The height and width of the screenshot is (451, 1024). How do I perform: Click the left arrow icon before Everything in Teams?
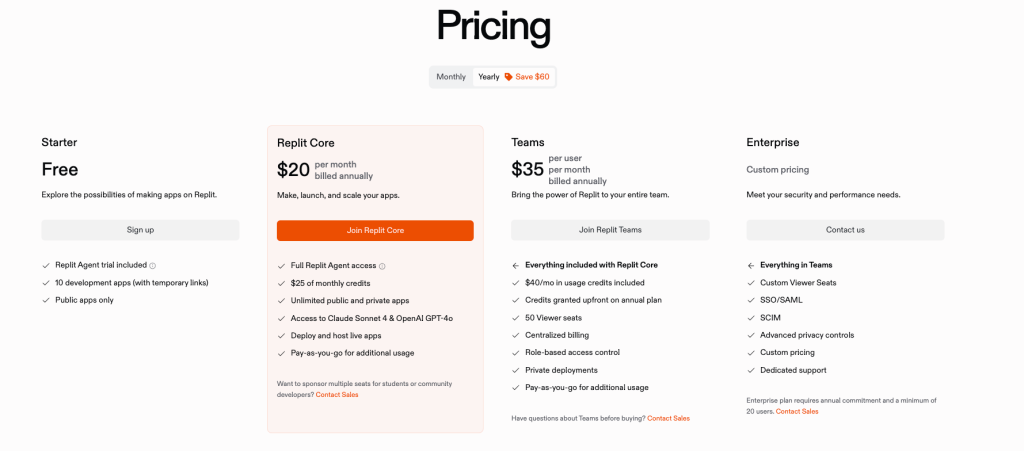751,266
